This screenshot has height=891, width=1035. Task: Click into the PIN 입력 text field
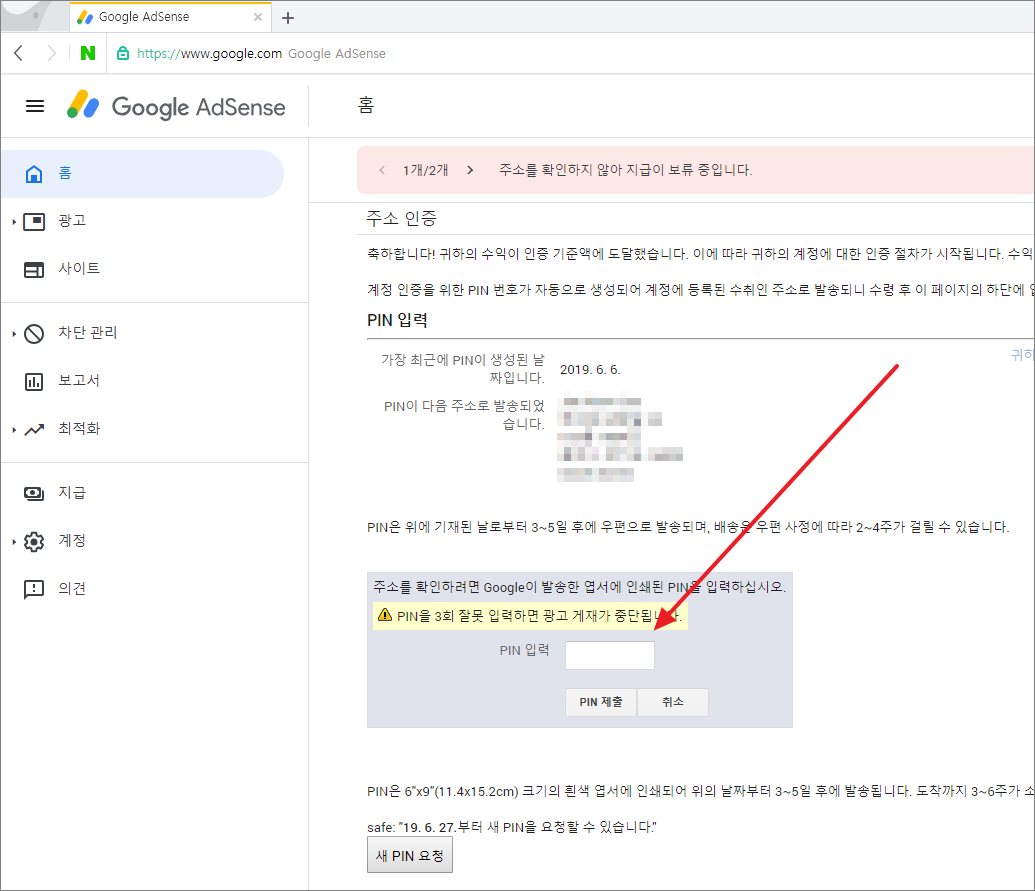pyautogui.click(x=610, y=655)
